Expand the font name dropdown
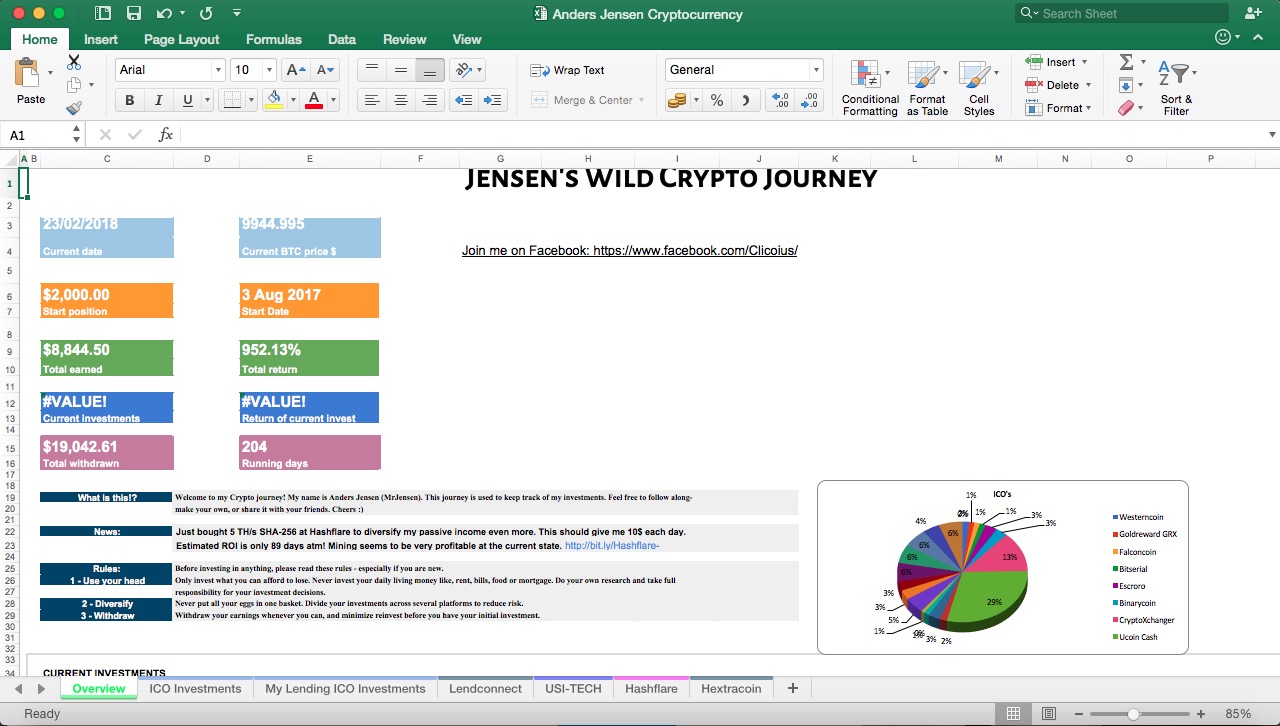This screenshot has width=1280, height=726. point(218,70)
